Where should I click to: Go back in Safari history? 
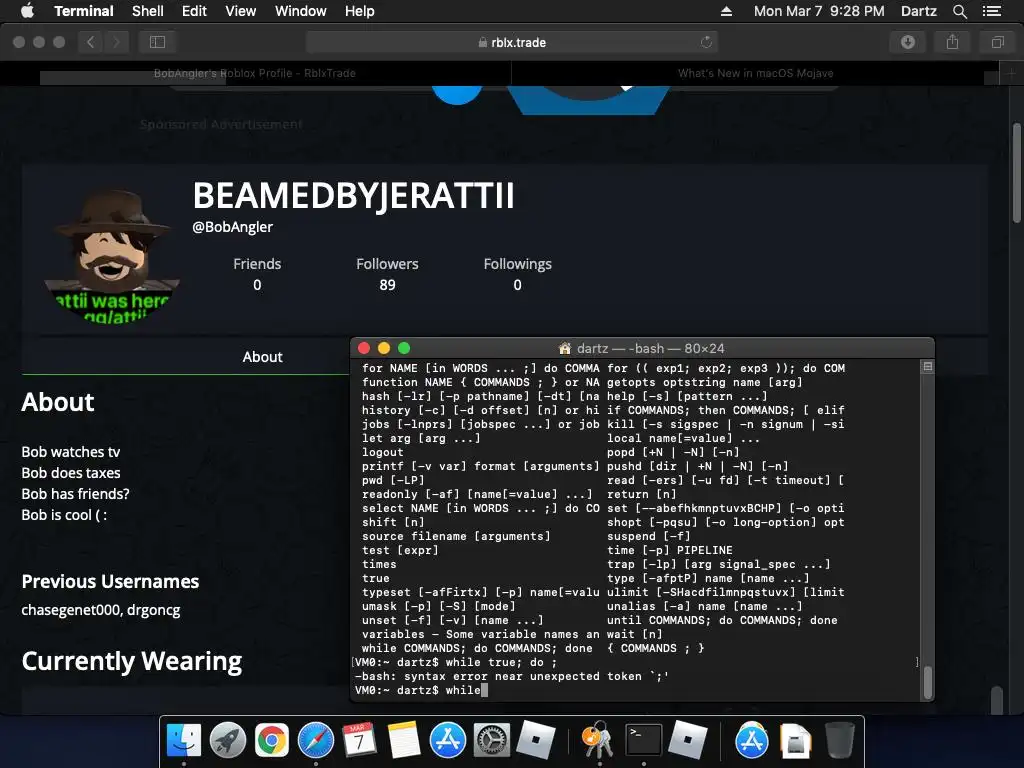pyautogui.click(x=91, y=42)
